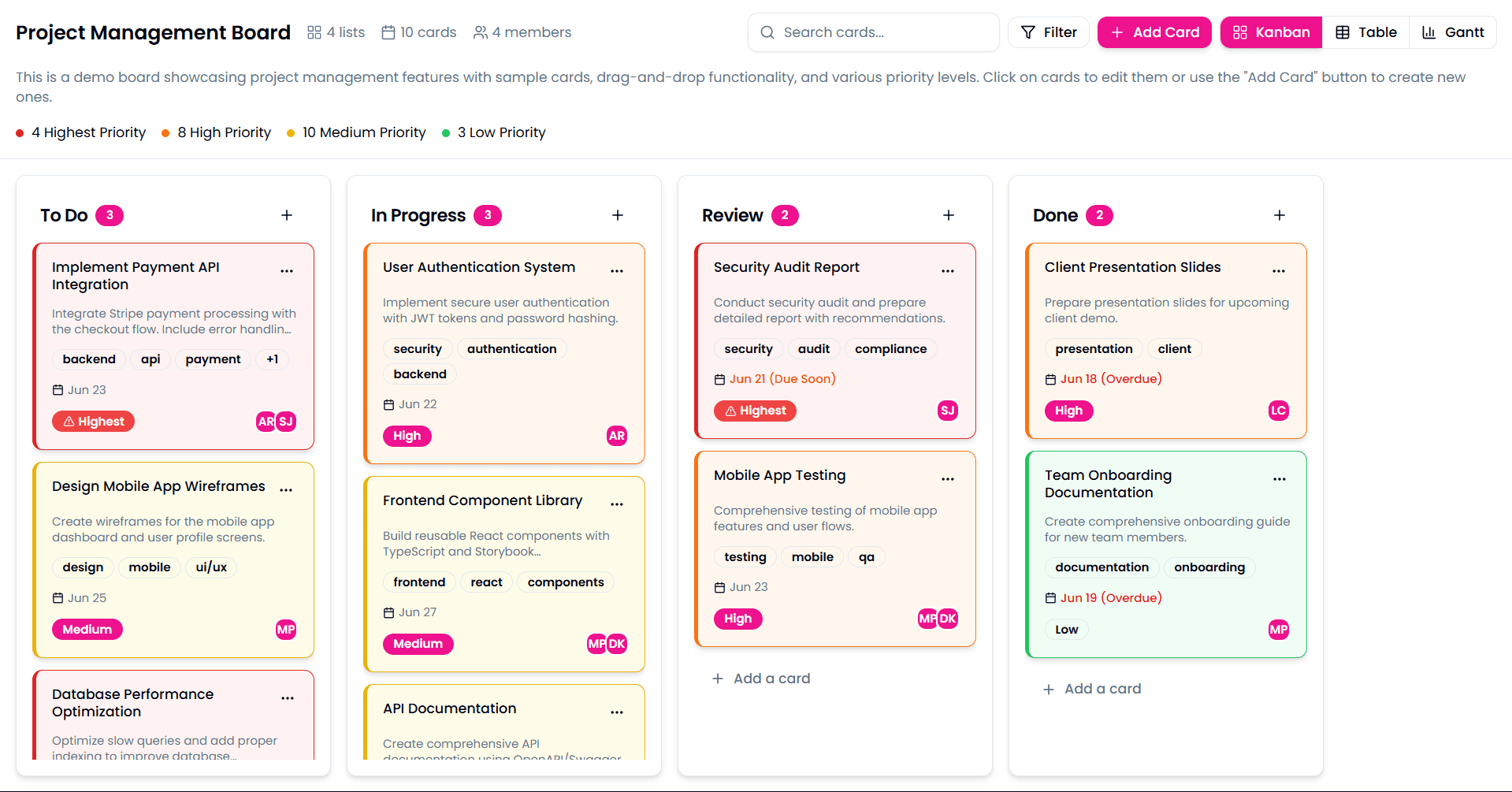This screenshot has width=1512, height=792.
Task: Click AR avatar on User Authentication System card
Action: (x=617, y=436)
